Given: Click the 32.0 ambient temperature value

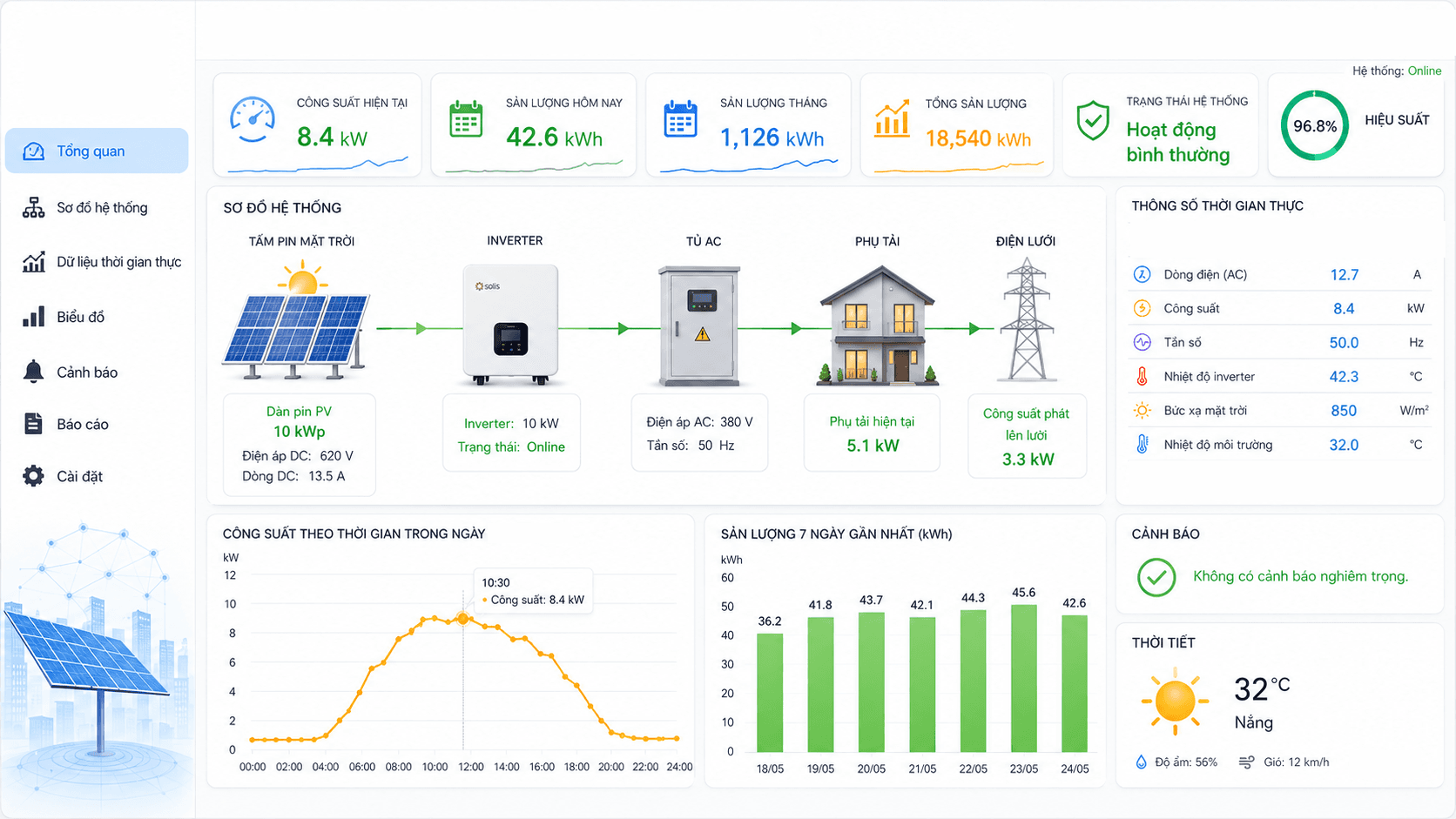Looking at the screenshot, I should point(1344,445).
